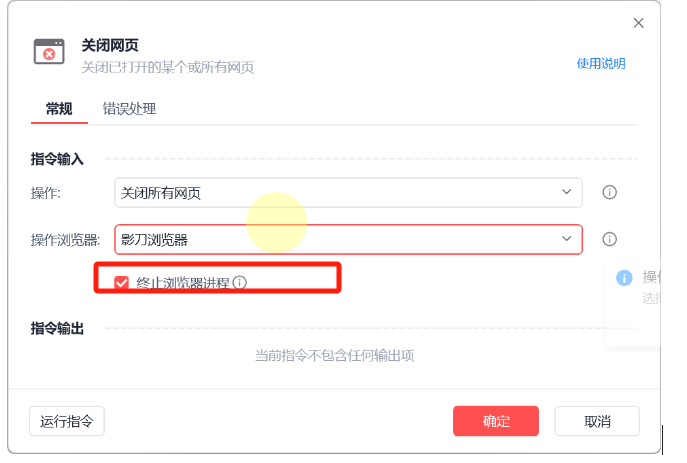
Task: Click the 当前指令不包含任何输出项 placeholder text
Action: point(334,355)
